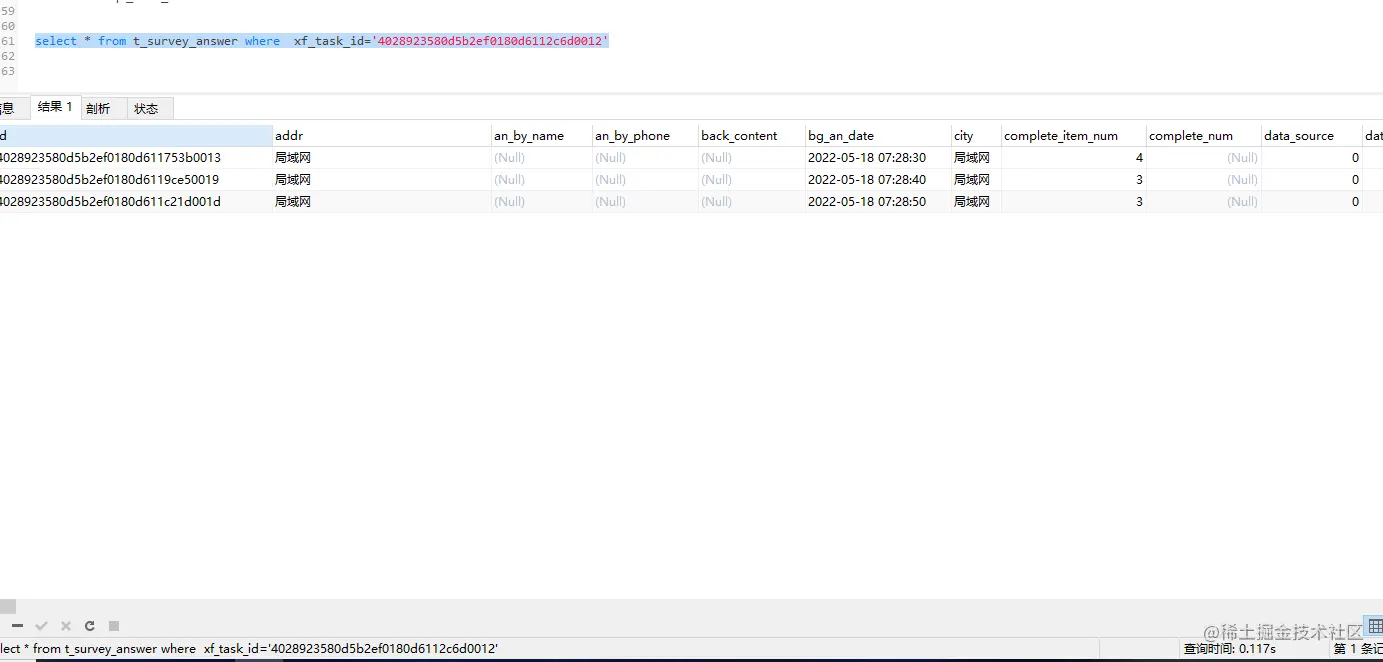The height and width of the screenshot is (662, 1383).
Task: Click an_by_name (Null) in row ending 753b0013
Action: [542, 157]
